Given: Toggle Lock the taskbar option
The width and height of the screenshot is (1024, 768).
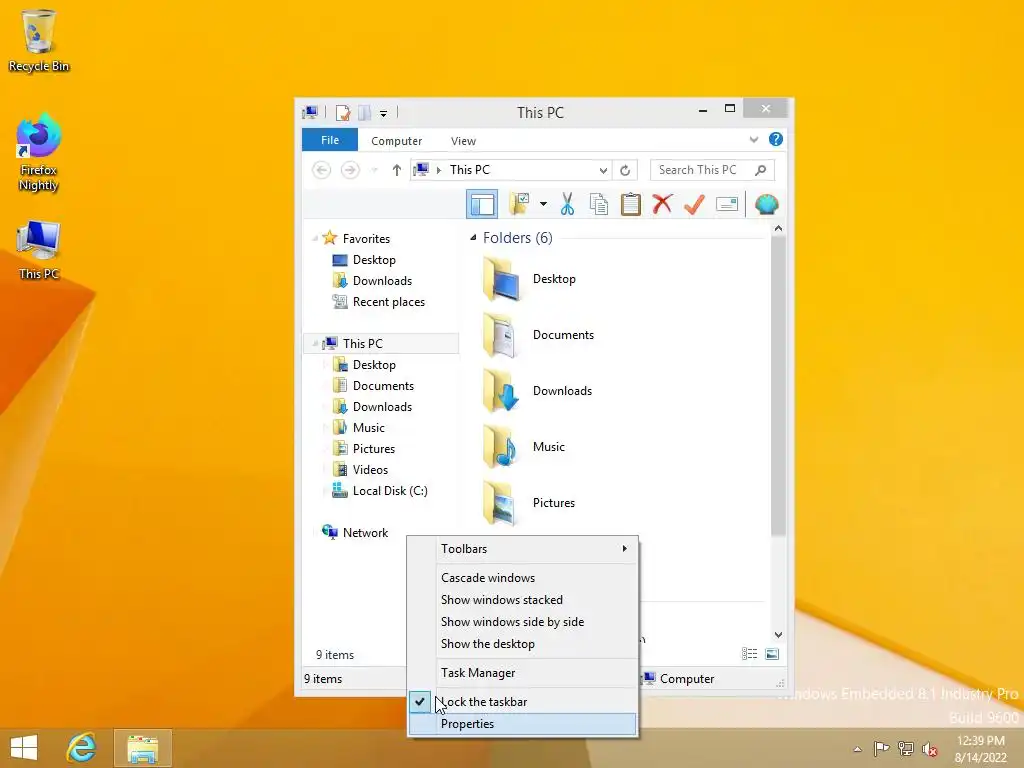Looking at the screenshot, I should 522,702.
